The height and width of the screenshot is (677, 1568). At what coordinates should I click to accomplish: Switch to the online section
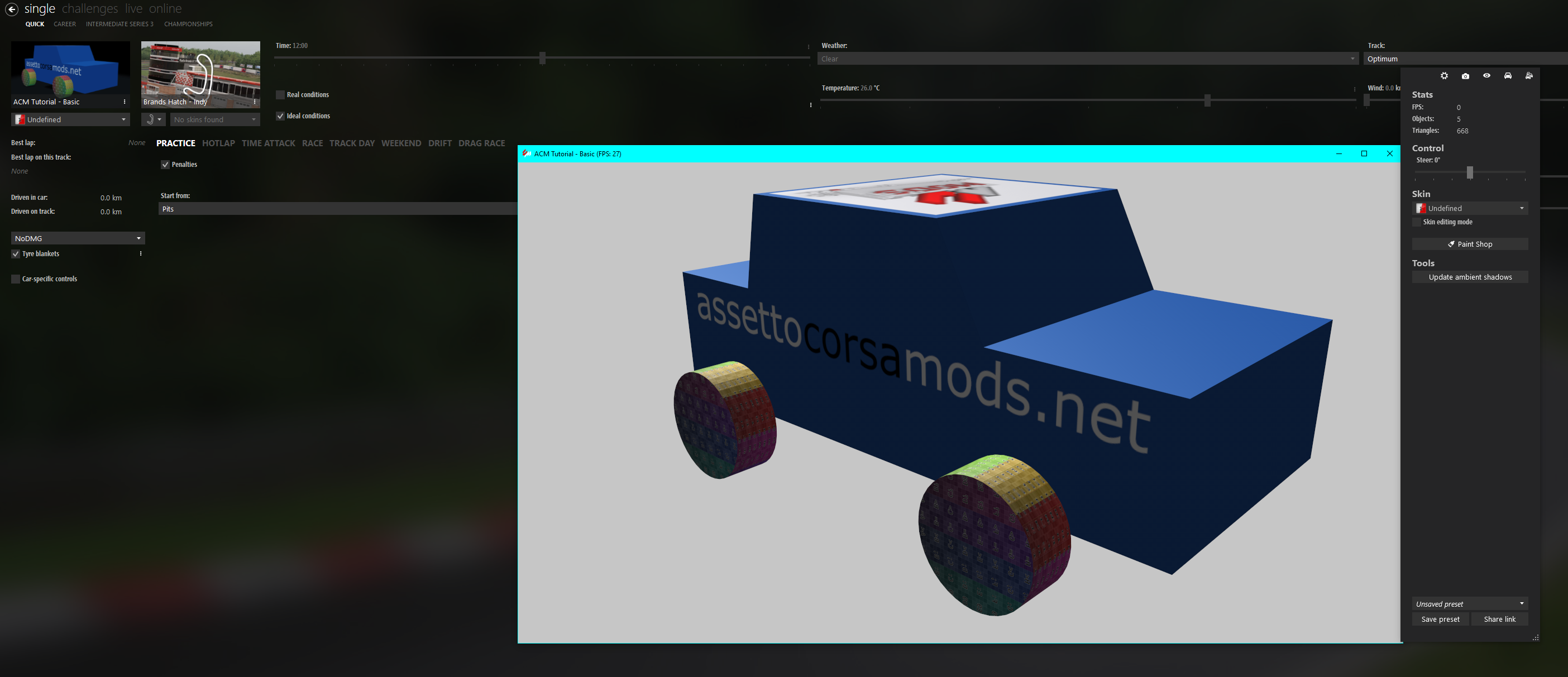tap(165, 8)
